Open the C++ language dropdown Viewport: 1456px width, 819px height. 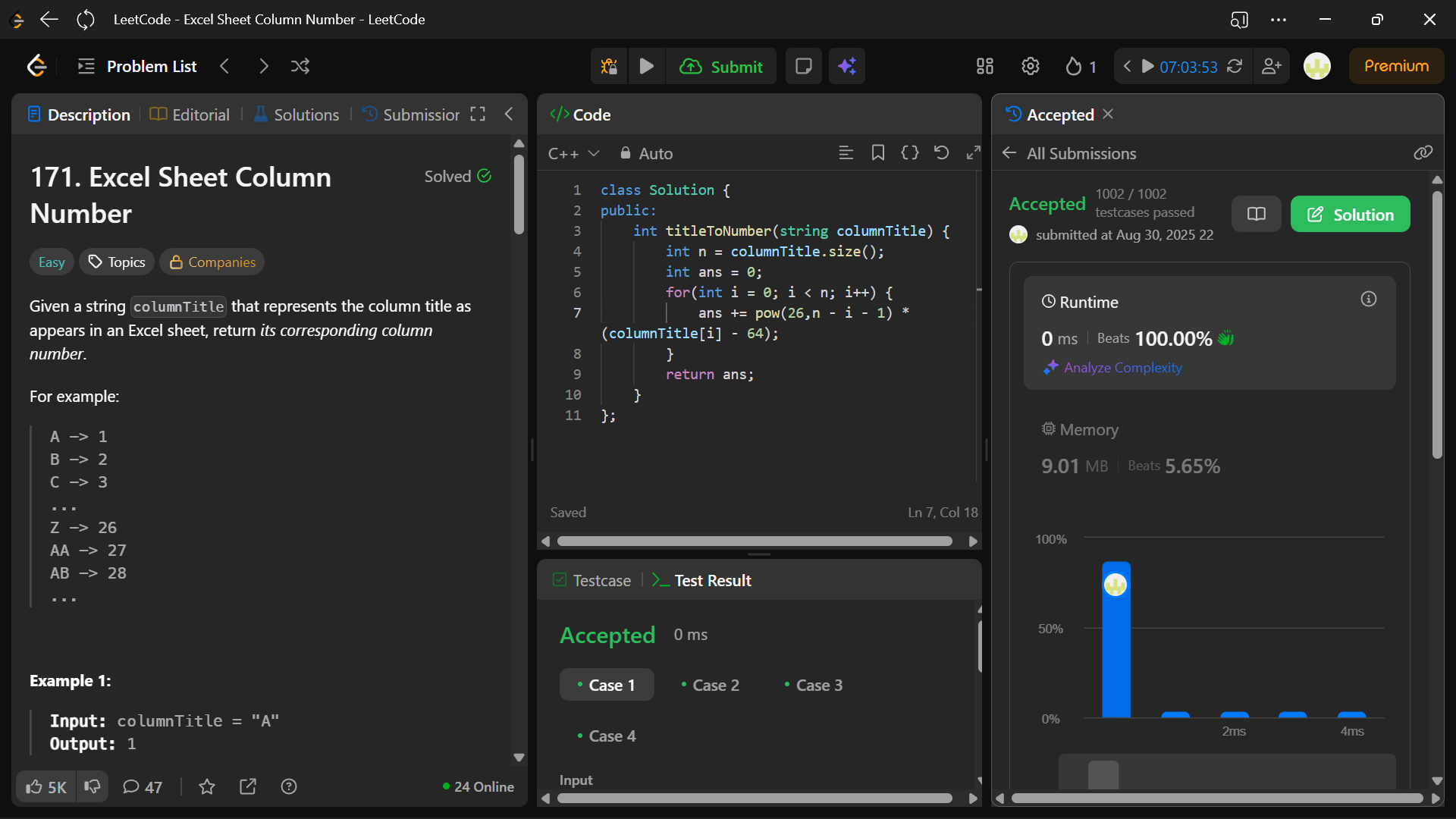coord(573,154)
